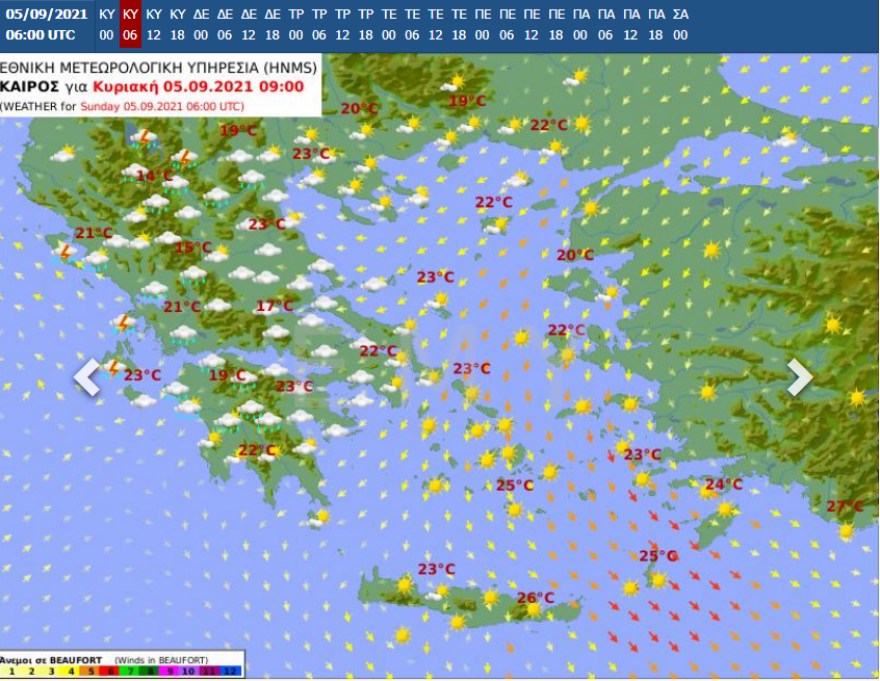This screenshot has height=681, width=880.
Task: Click the thunderstorm icon left of western 23°C
Action: pos(114,368)
